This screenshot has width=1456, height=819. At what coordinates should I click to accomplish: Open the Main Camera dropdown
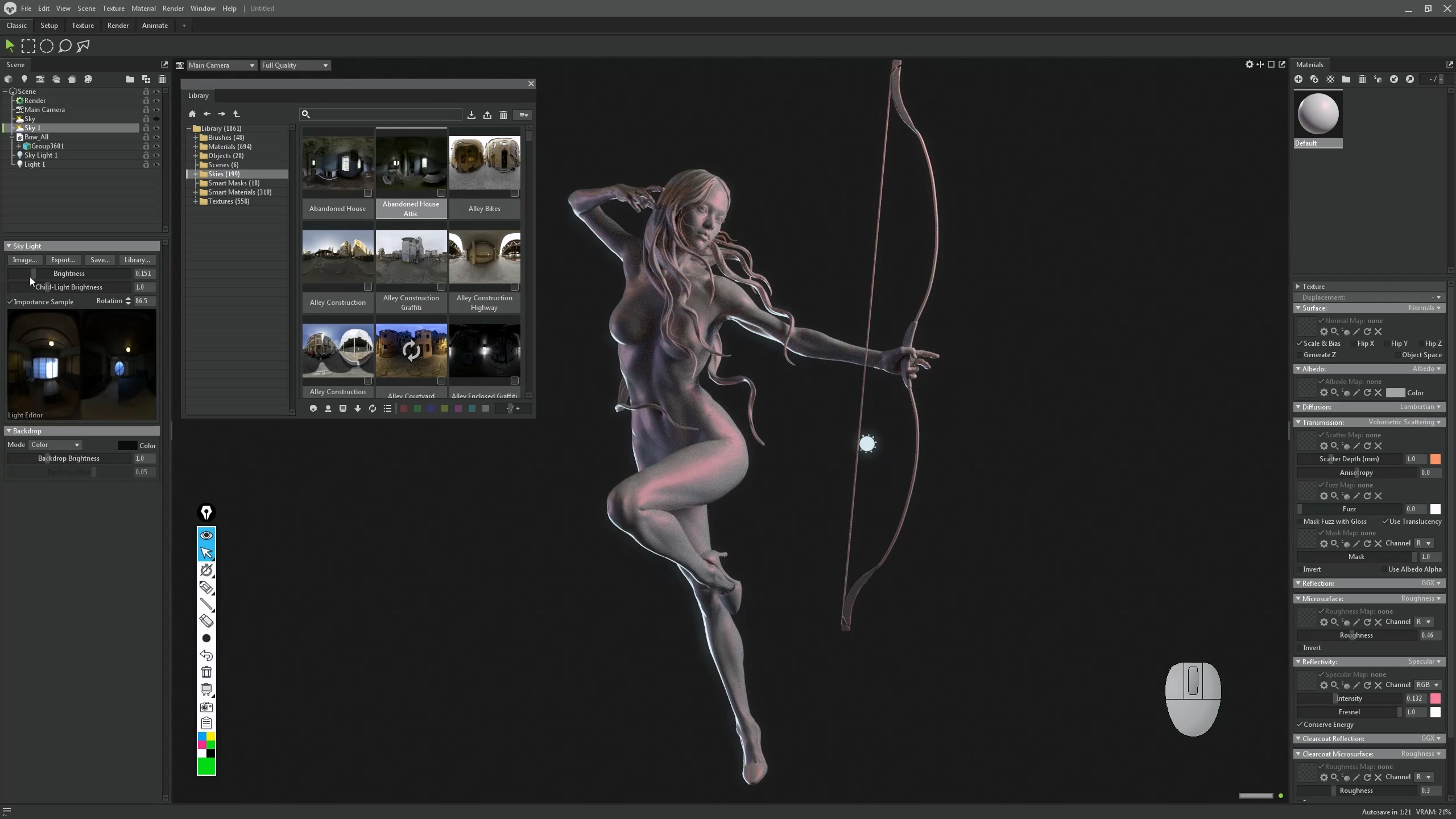point(222,65)
